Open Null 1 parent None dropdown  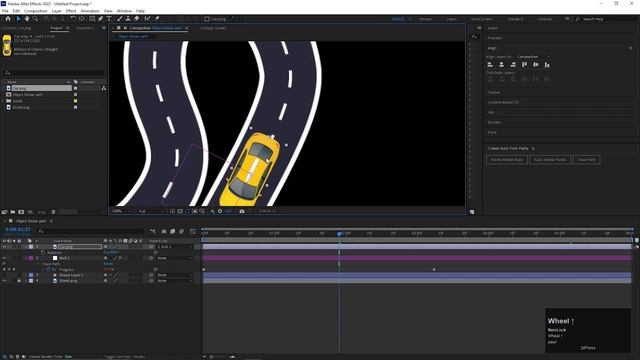[x=175, y=258]
